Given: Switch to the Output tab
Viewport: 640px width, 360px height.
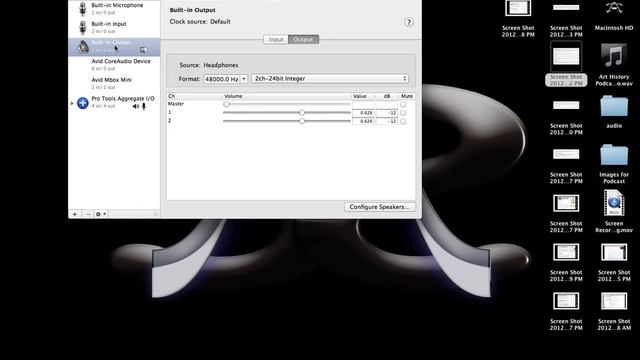Looking at the screenshot, I should (303, 39).
